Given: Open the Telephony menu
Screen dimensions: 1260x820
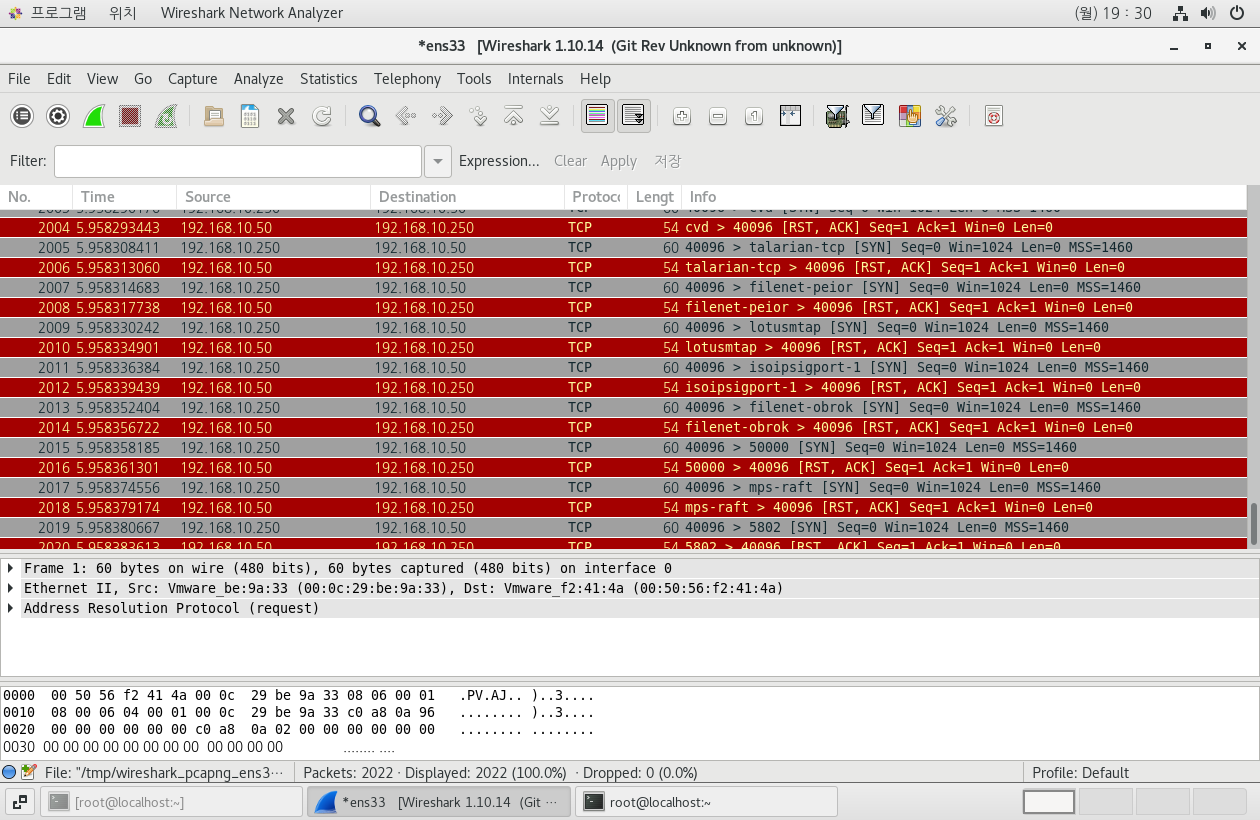Looking at the screenshot, I should tap(407, 79).
